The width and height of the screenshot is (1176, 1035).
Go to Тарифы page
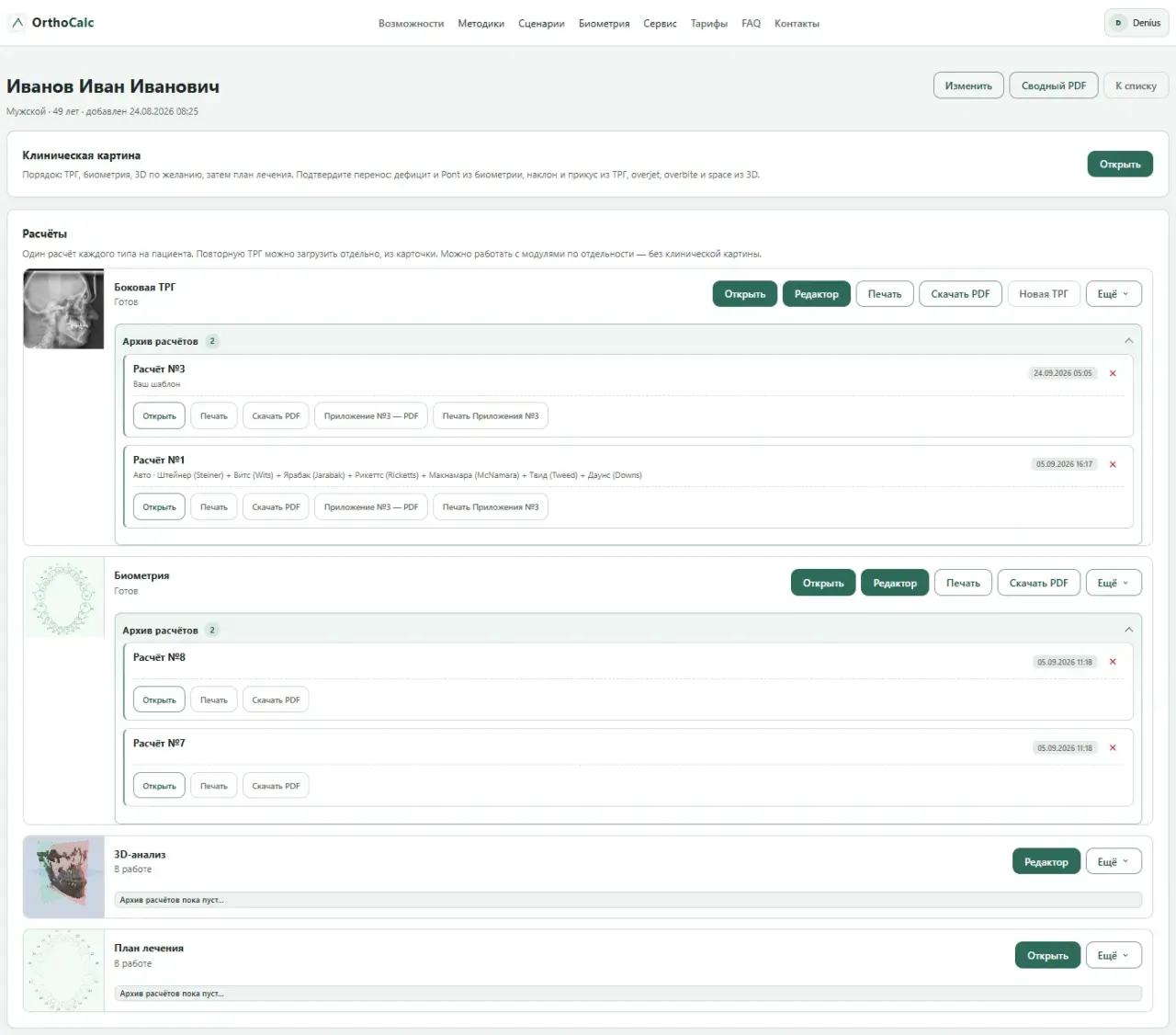point(709,24)
